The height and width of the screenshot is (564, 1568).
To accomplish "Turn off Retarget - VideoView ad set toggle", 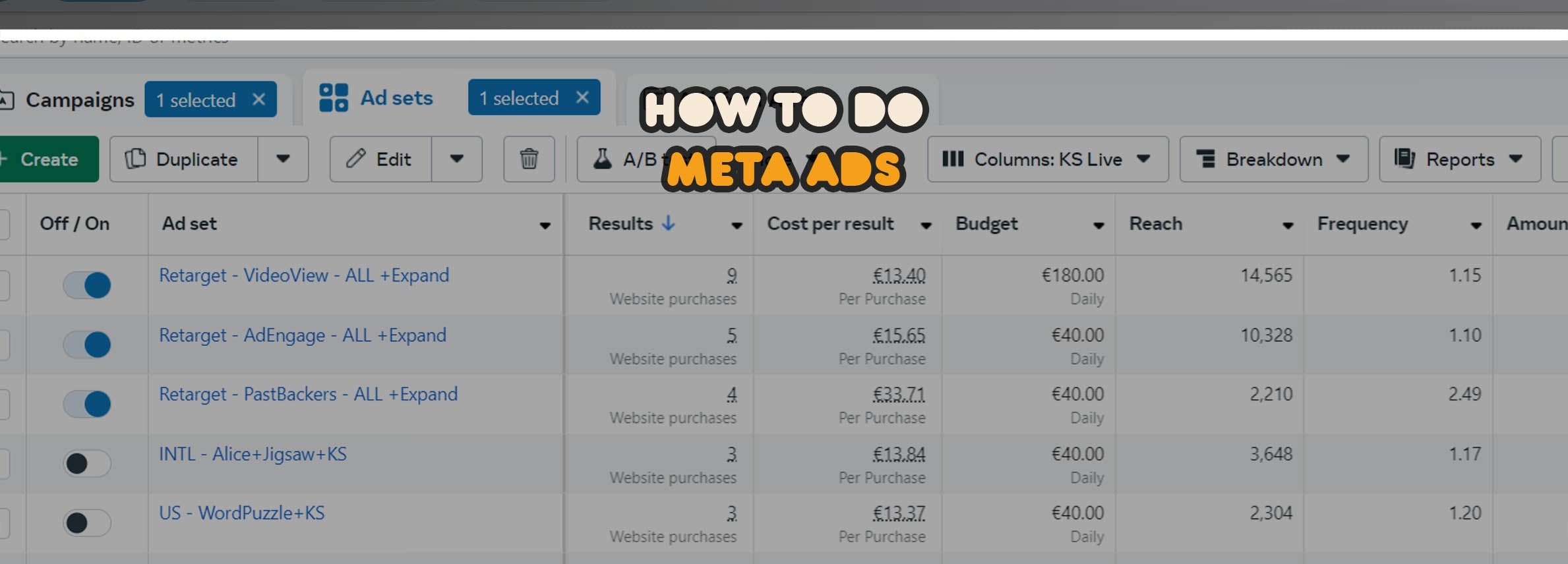I will point(87,285).
